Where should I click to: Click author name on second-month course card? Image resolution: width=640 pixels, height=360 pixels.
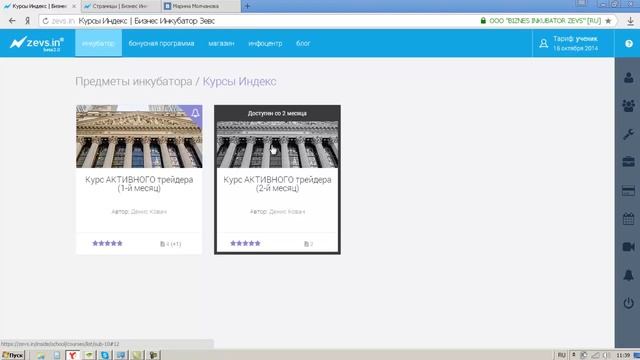(x=287, y=211)
